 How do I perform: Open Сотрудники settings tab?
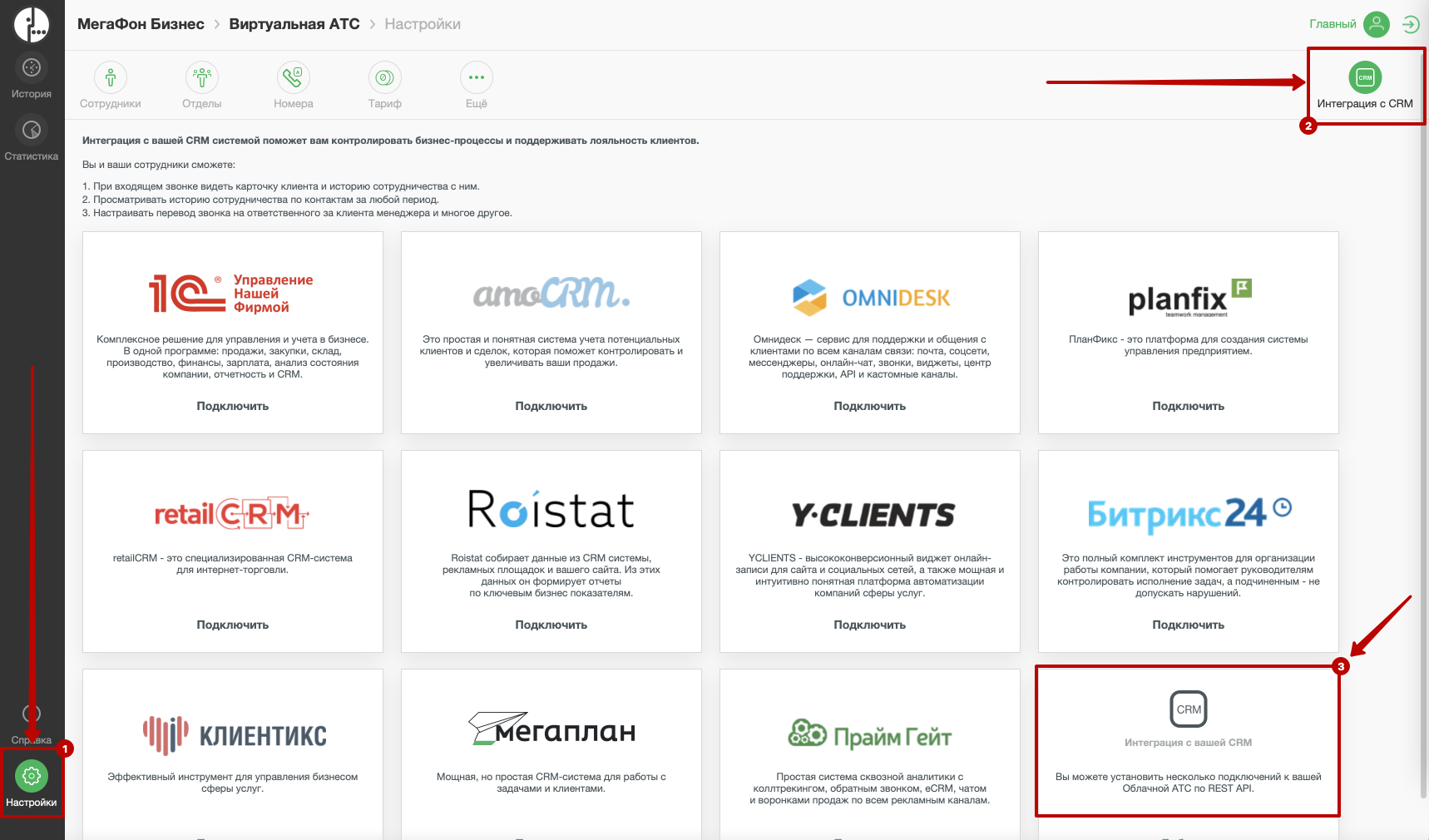(x=111, y=86)
